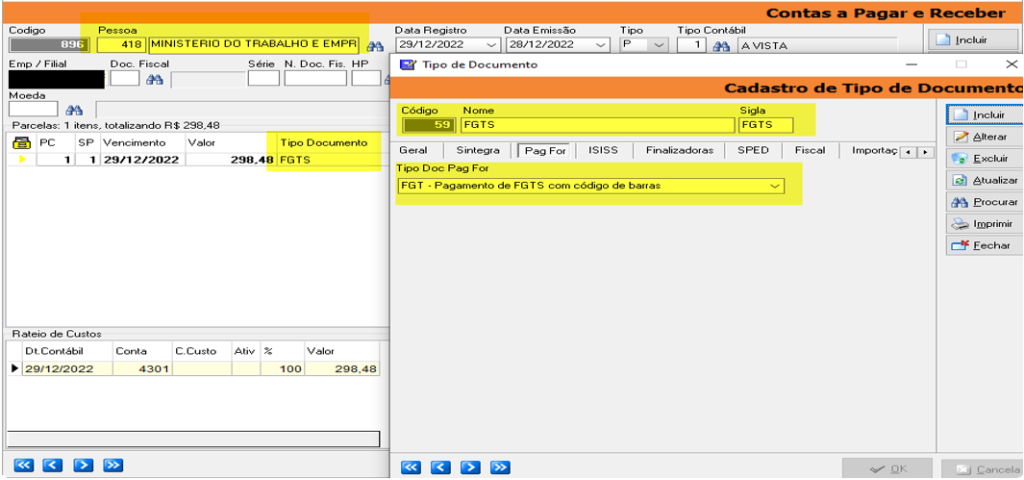Click Alterar button

point(984,136)
